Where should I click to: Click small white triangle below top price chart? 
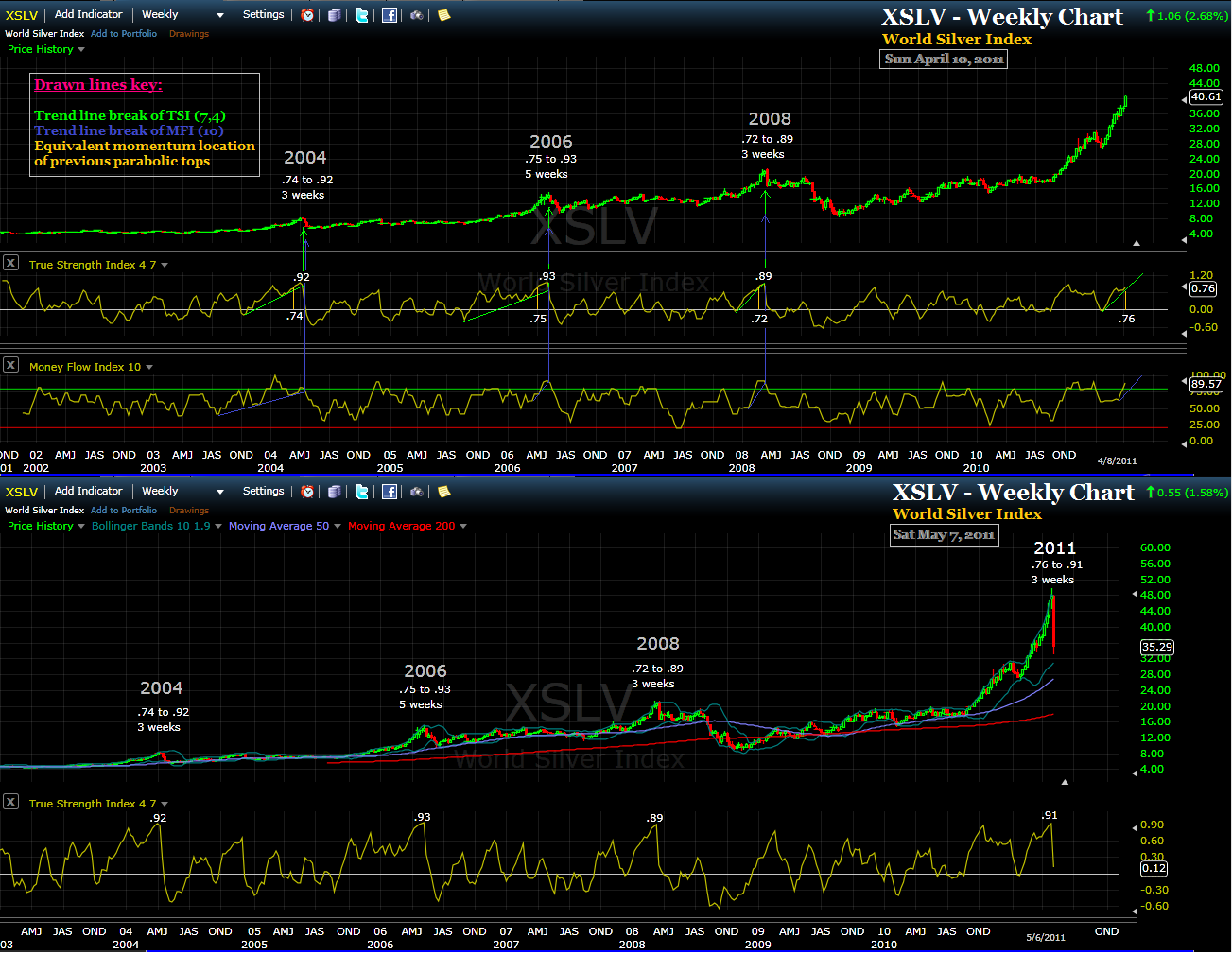pyautogui.click(x=1137, y=243)
